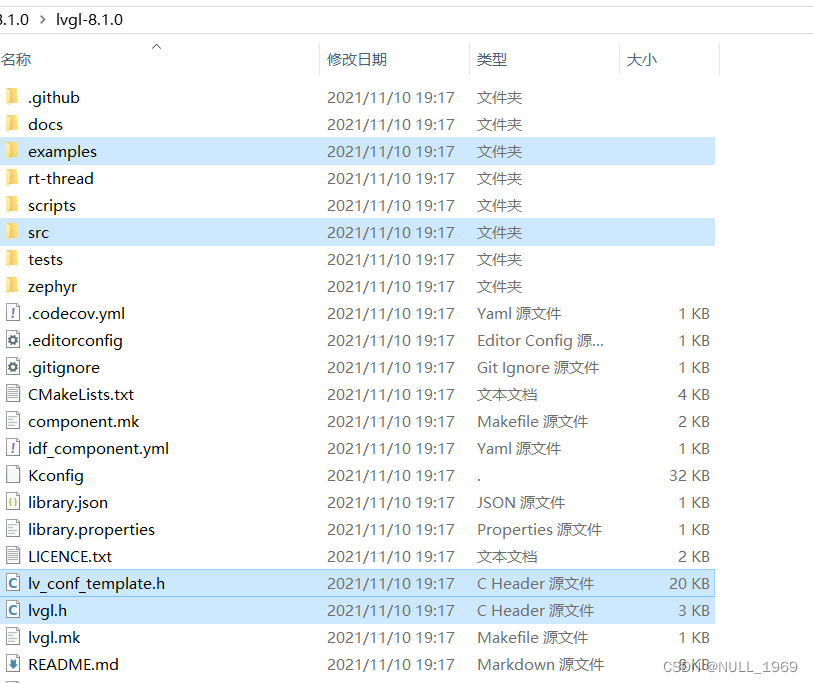Viewport: 813px width, 683px height.
Task: Click the lvgl.mk file icon
Action: (13, 637)
